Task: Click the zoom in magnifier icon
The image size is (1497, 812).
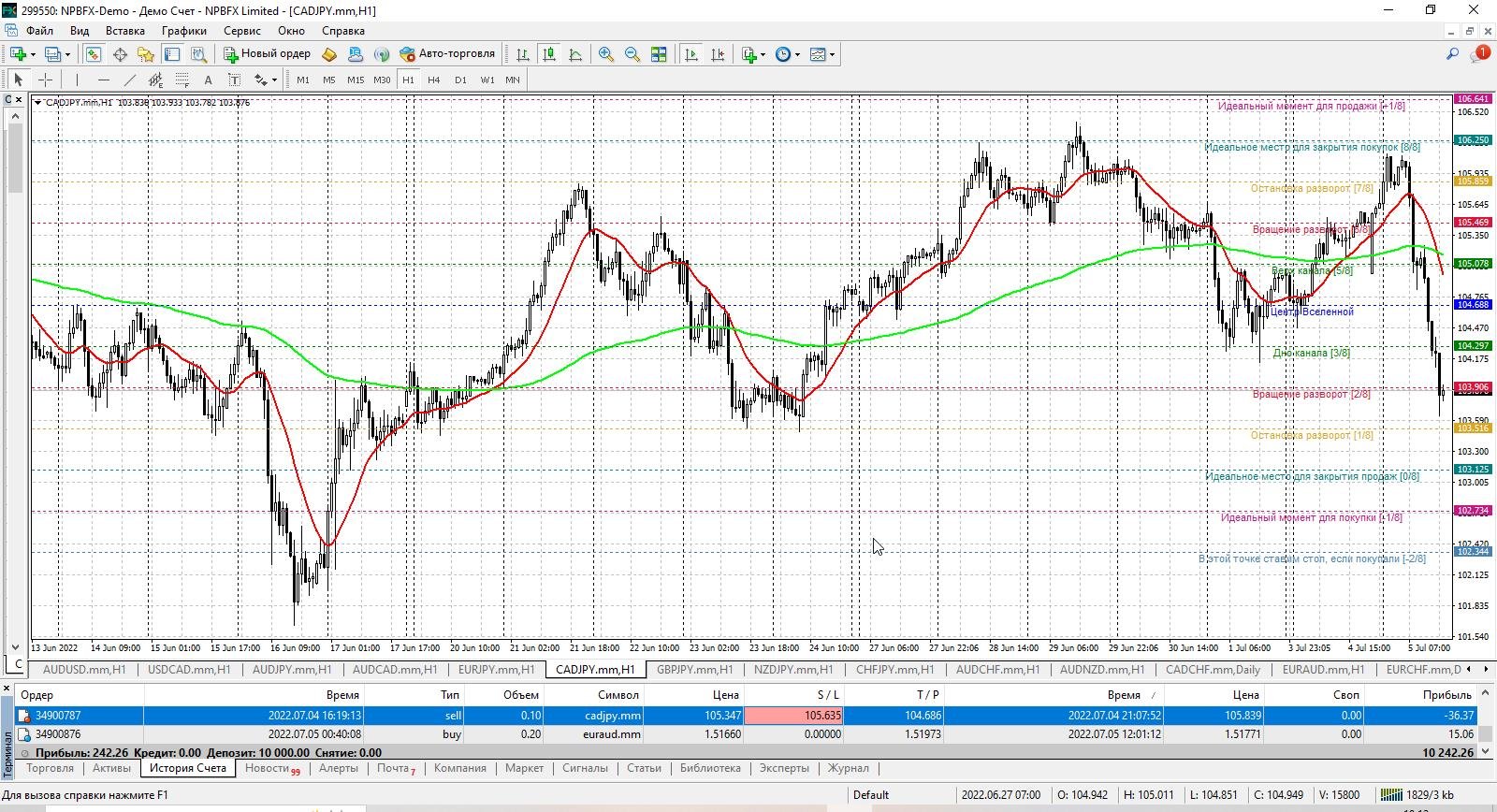Action: pyautogui.click(x=606, y=54)
